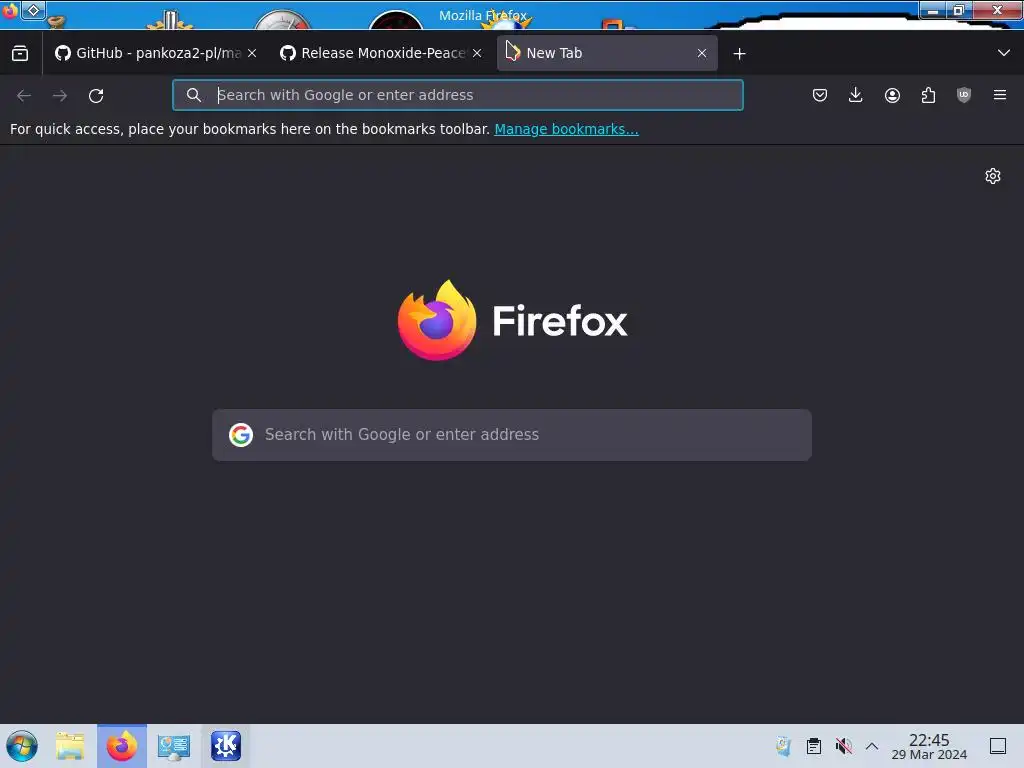Select the New Tab tab
The height and width of the screenshot is (768, 1024).
pos(607,53)
